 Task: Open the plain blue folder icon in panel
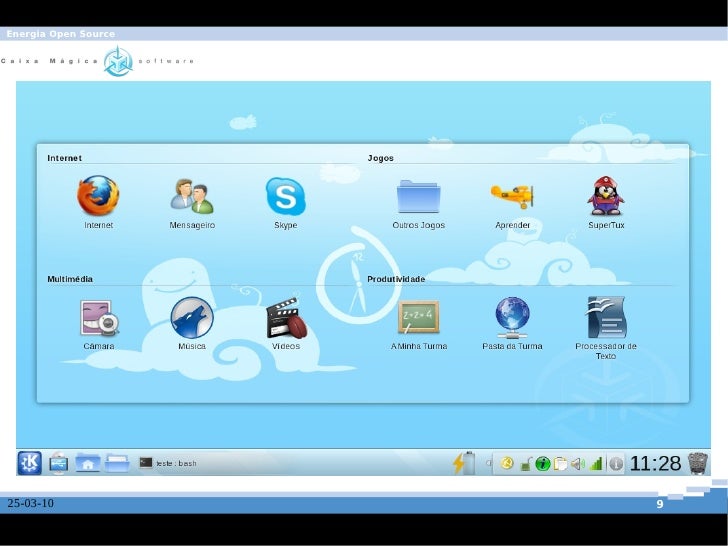(117, 463)
